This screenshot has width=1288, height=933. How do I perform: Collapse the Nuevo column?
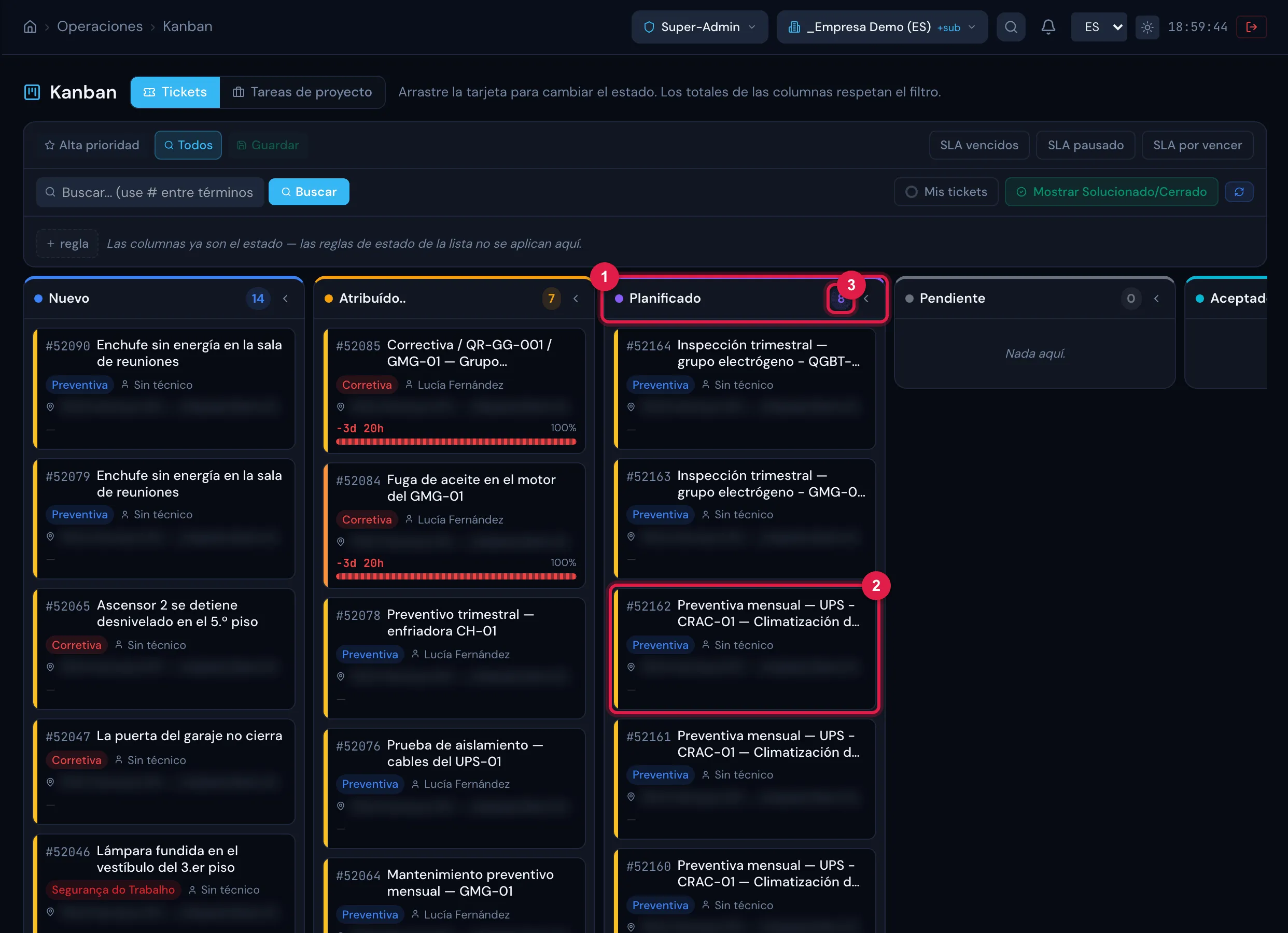[286, 299]
